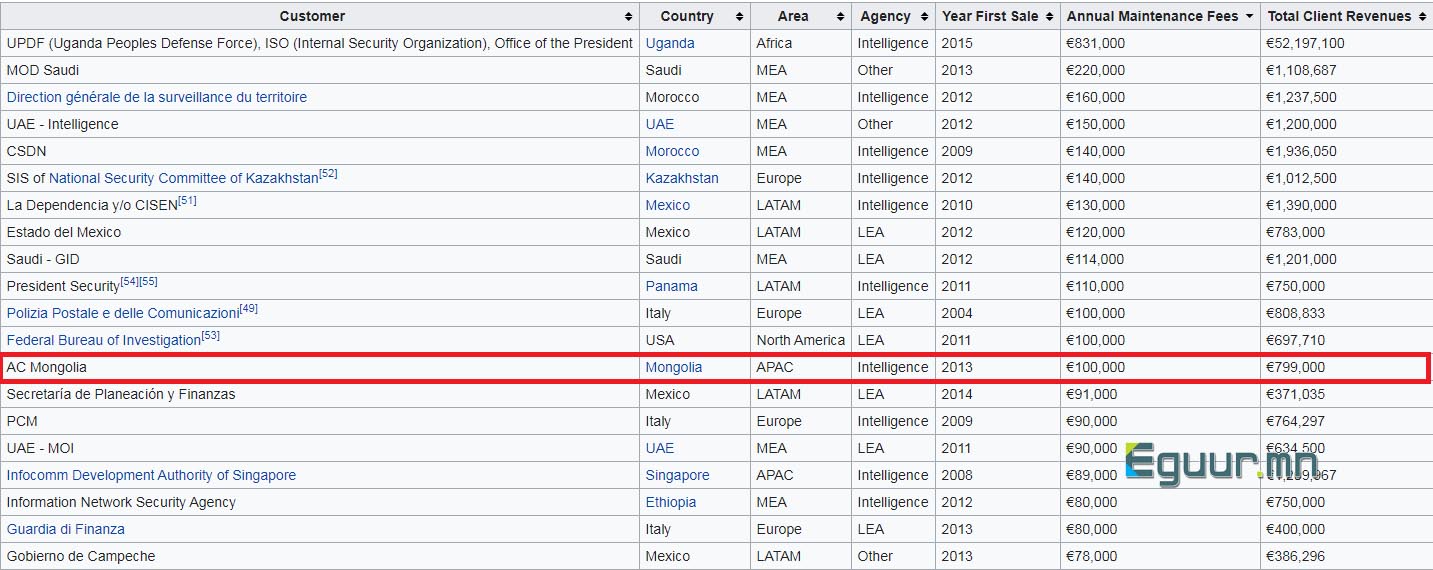
Task: Open Infocomm Development Authority of Singapore link
Action: (151, 475)
